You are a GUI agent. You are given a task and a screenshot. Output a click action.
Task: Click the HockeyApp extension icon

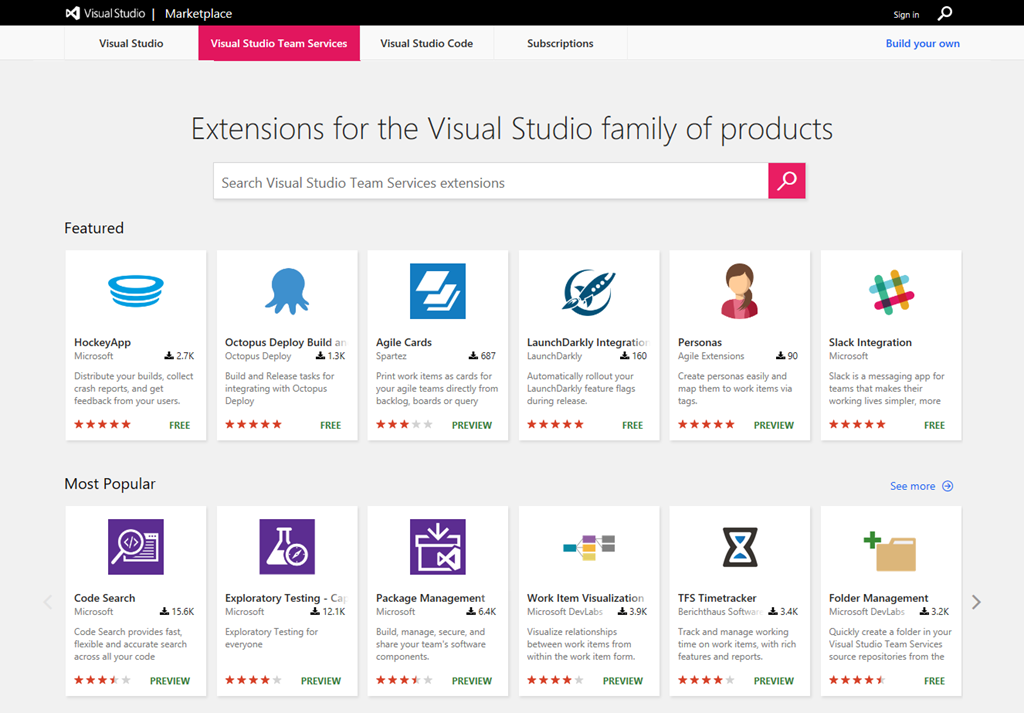pyautogui.click(x=136, y=291)
